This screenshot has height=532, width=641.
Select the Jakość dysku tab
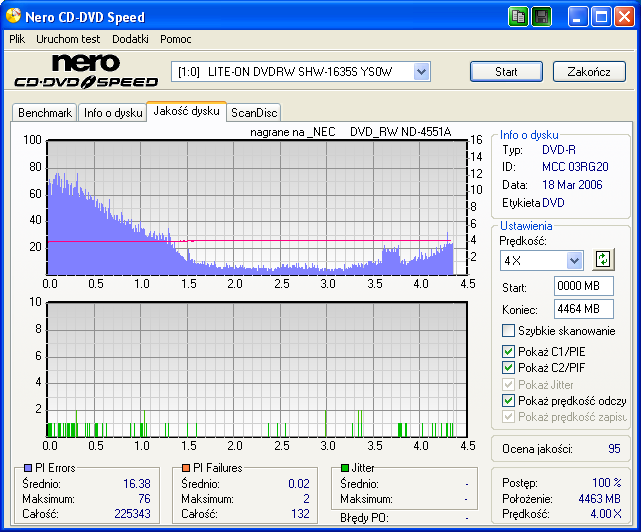(186, 111)
